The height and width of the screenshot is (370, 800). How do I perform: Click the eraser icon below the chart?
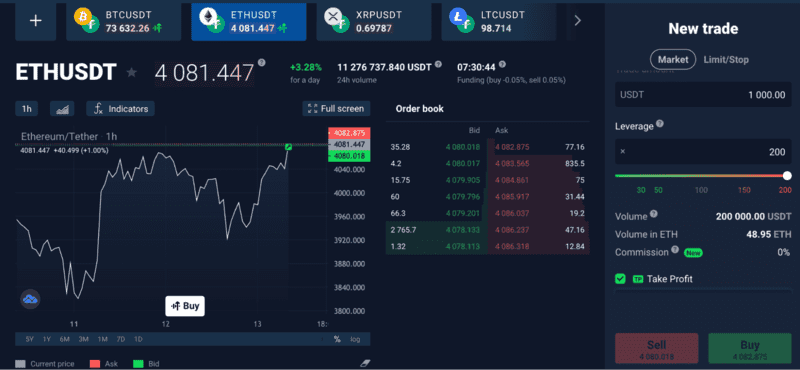(x=364, y=363)
